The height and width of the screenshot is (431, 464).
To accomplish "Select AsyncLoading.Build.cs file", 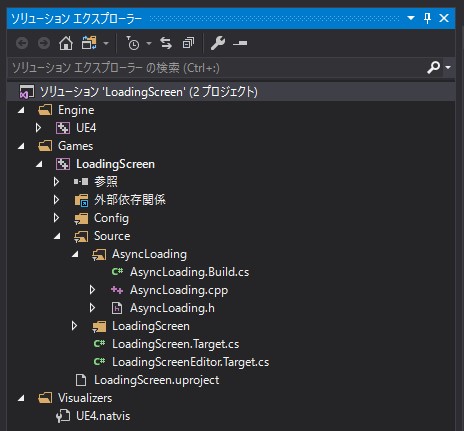I will [189, 272].
